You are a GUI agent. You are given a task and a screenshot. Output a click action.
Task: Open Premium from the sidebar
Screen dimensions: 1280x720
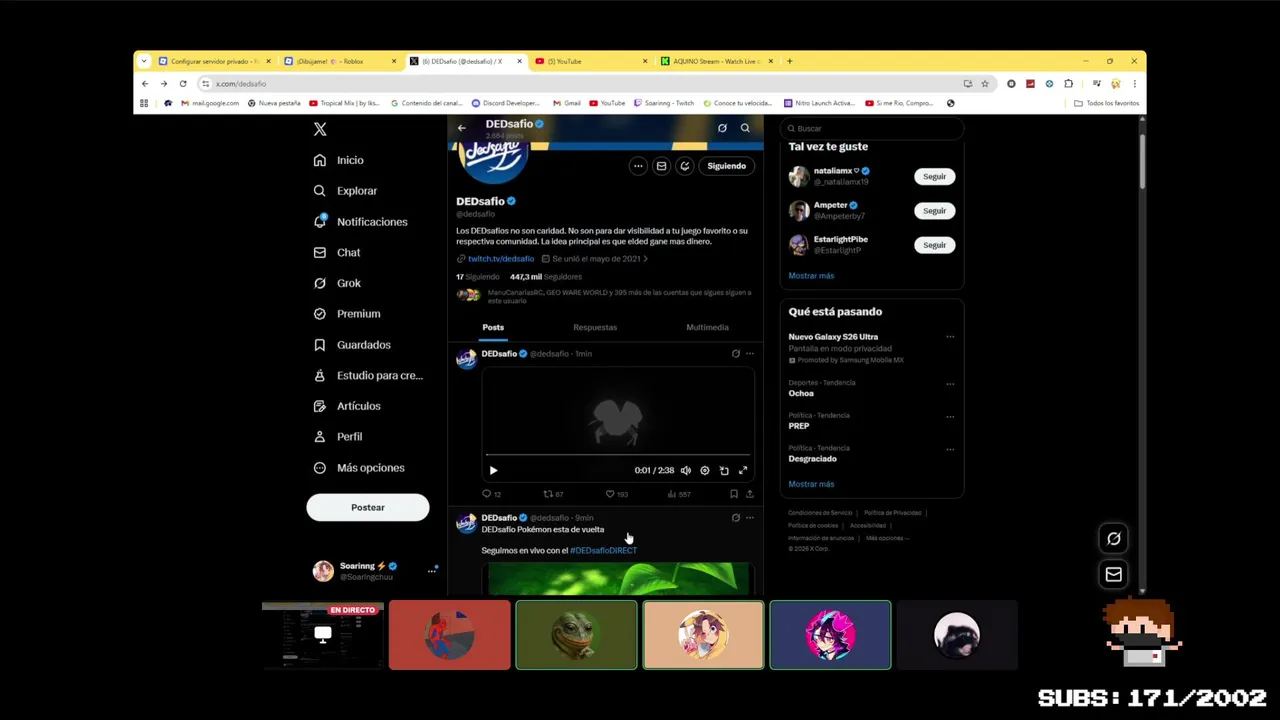tap(346, 314)
